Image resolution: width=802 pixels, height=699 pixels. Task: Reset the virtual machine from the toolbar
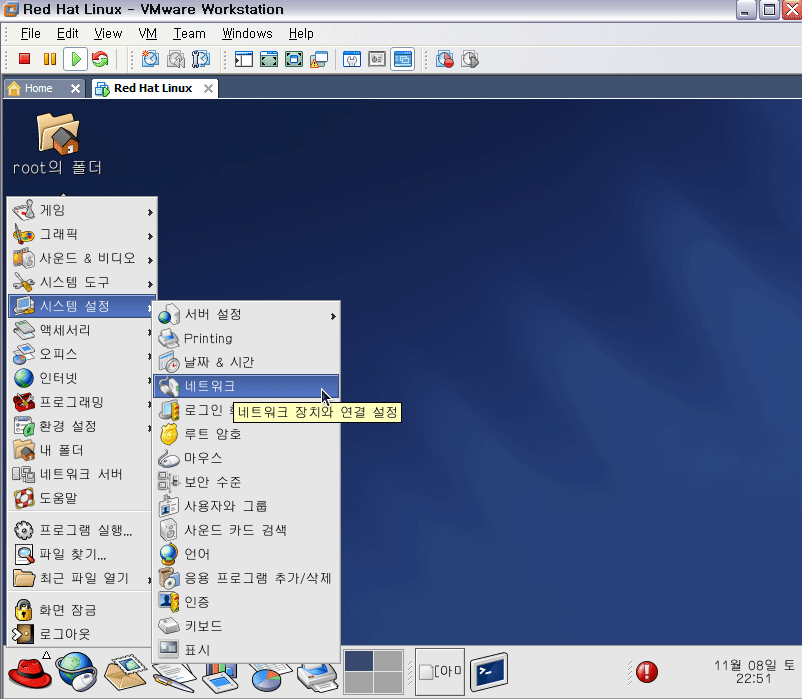point(100,59)
